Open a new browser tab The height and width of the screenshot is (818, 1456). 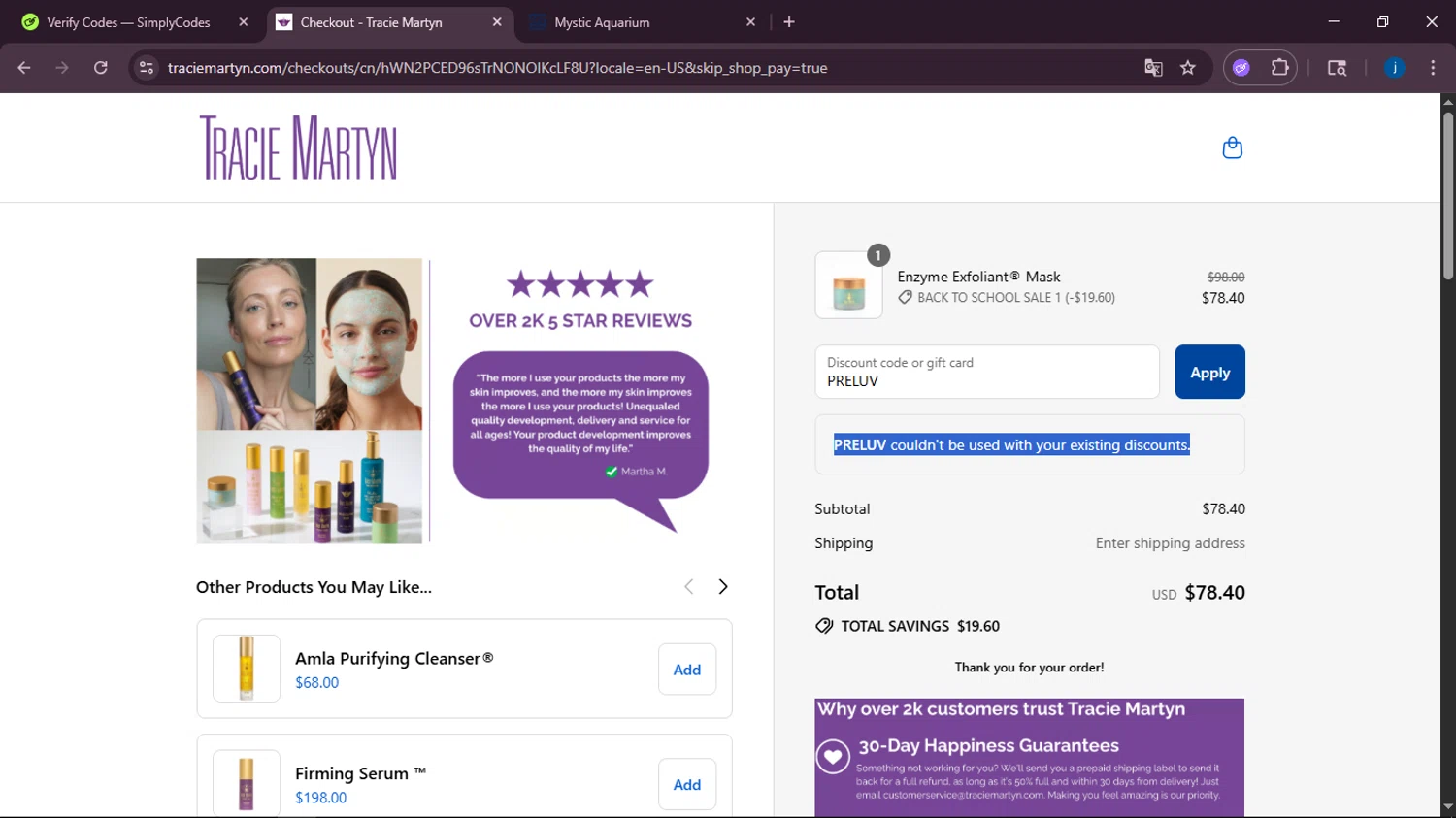click(x=789, y=22)
